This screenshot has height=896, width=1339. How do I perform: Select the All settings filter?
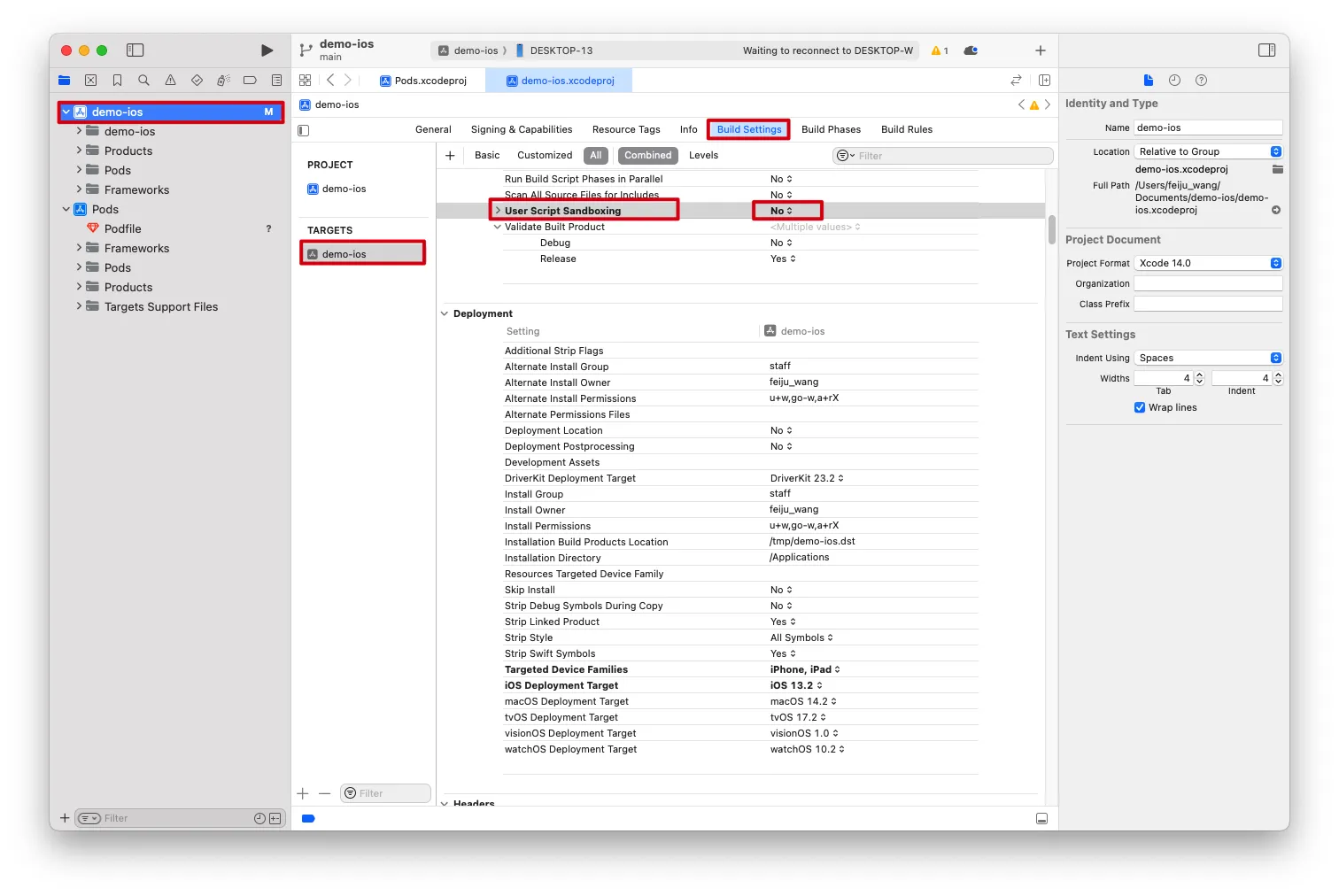[596, 156]
